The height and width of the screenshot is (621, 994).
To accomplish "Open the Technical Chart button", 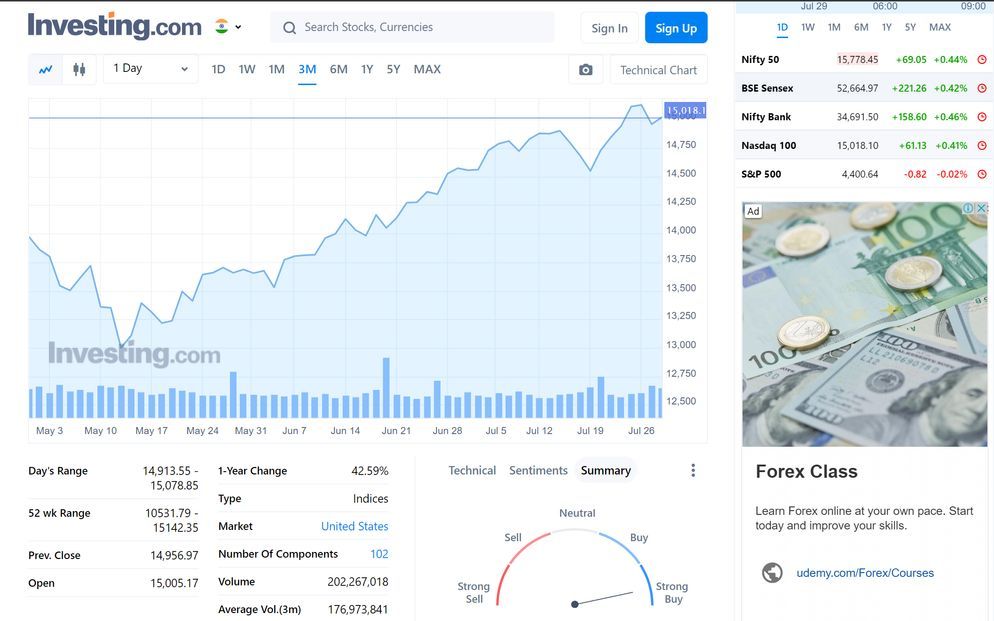I will (658, 70).
